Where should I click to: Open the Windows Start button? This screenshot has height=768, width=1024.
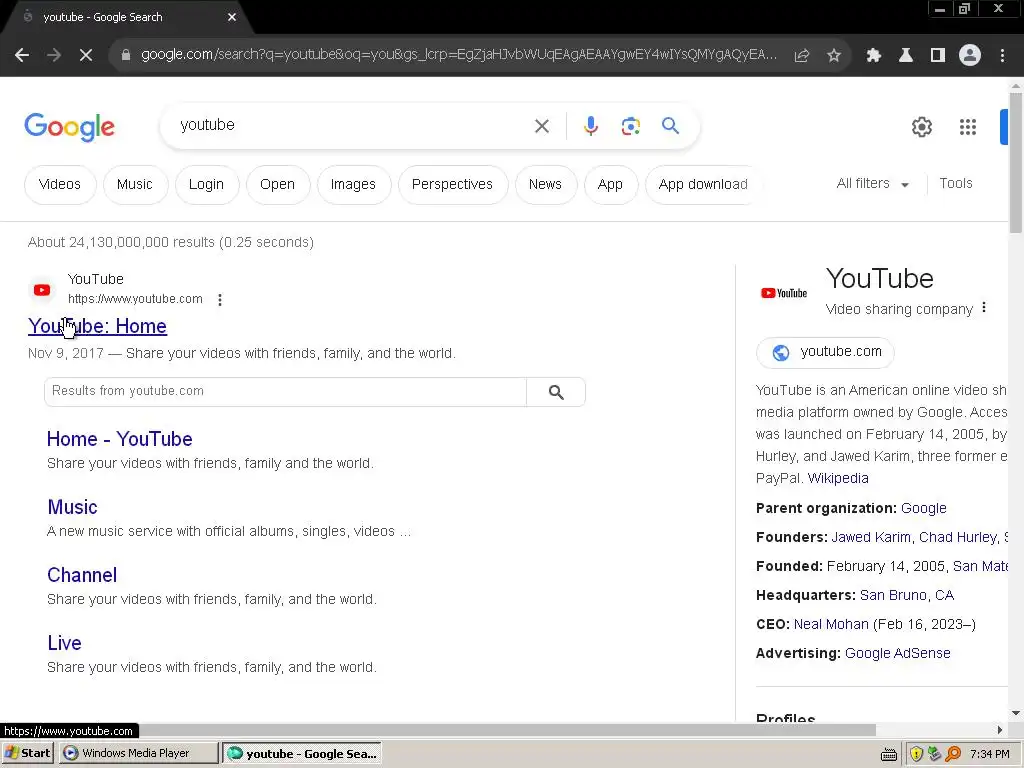coord(27,754)
